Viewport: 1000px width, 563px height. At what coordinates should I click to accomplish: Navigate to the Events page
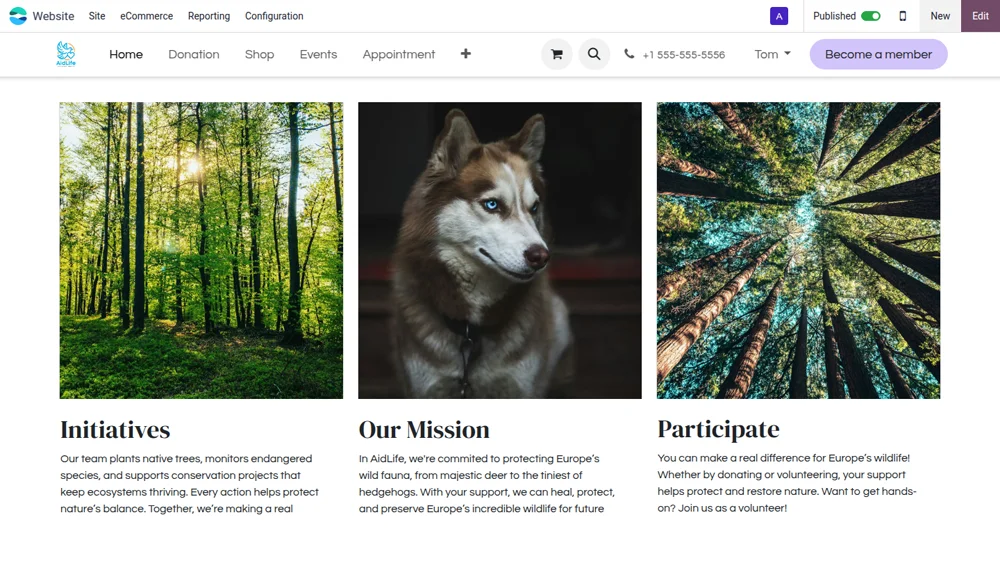pos(318,54)
